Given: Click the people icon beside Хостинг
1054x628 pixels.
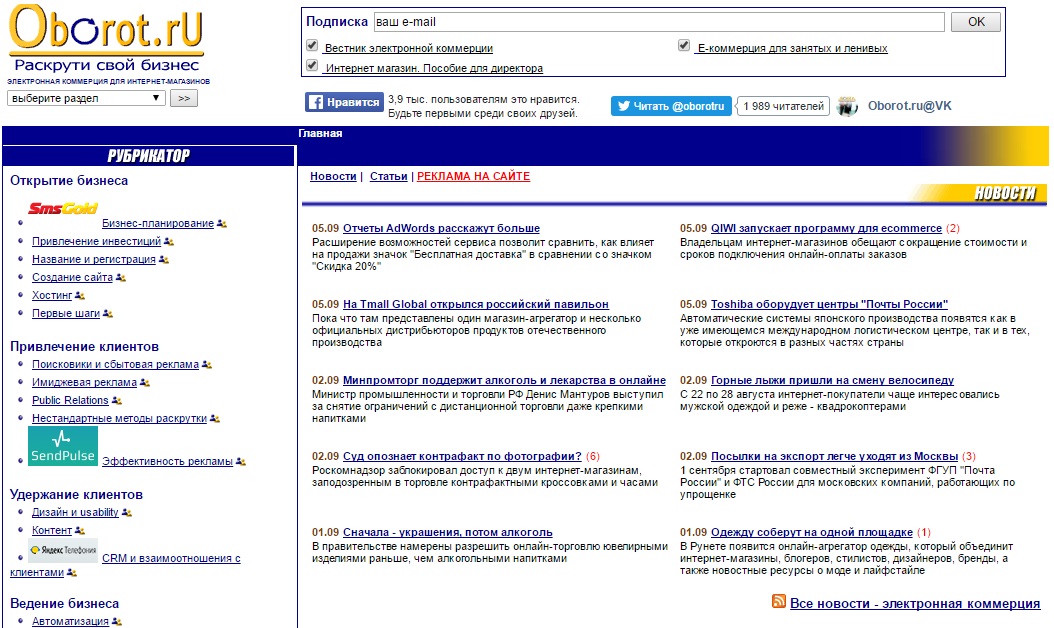Looking at the screenshot, I should coord(79,296).
